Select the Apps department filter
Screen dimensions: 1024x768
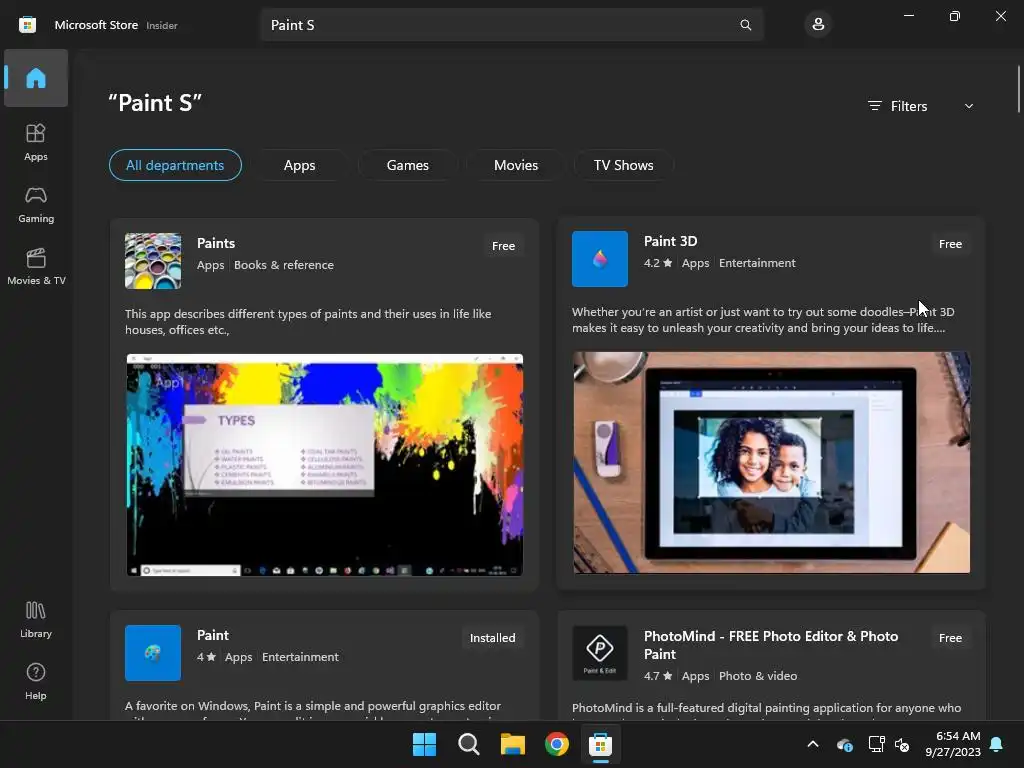pos(300,165)
